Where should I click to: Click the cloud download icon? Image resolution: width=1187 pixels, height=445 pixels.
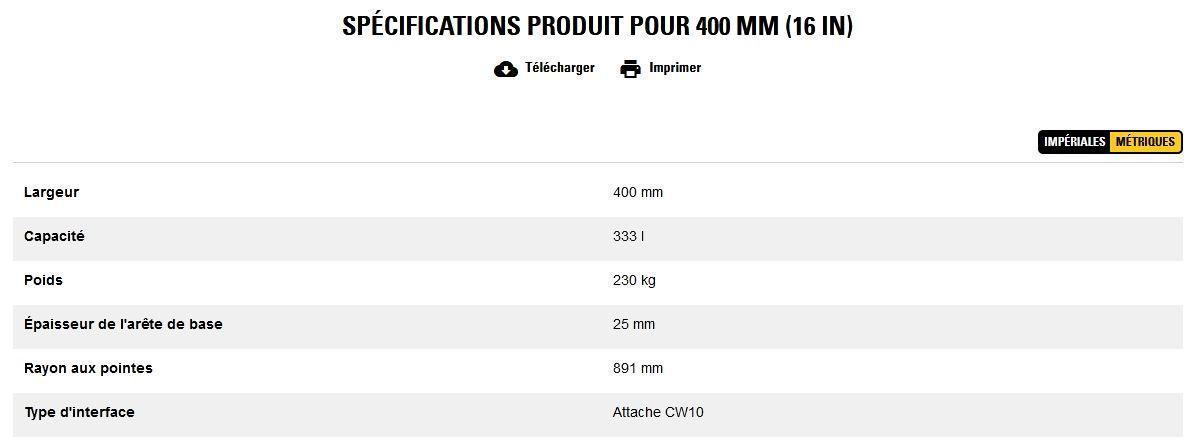point(506,69)
